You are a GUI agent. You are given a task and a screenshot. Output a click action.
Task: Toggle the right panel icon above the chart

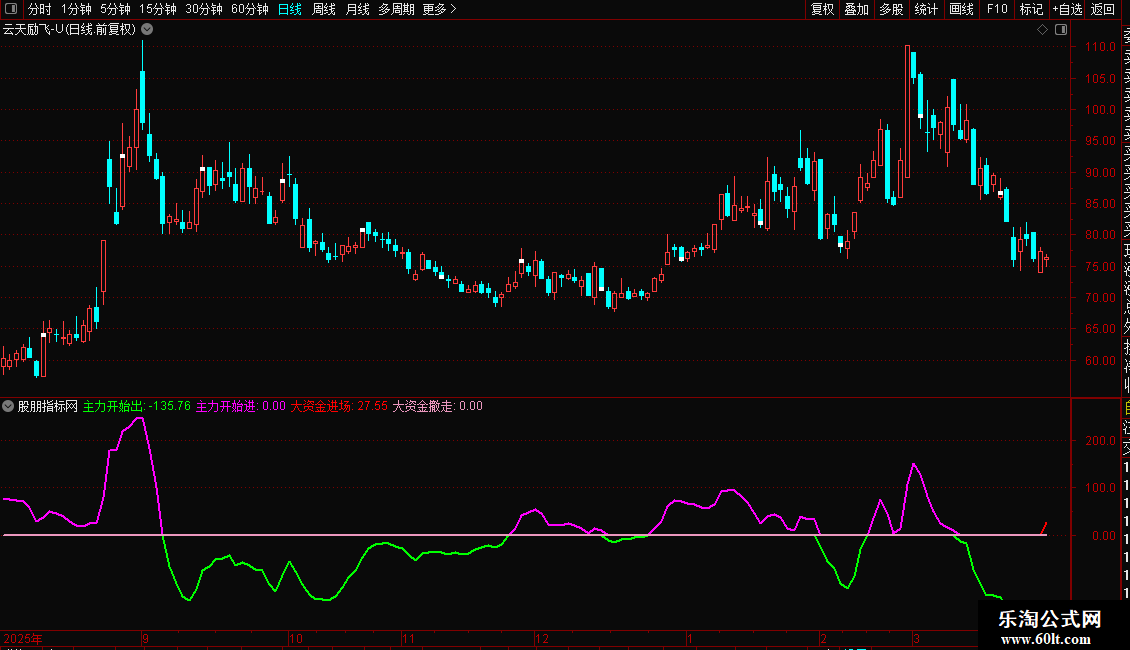[x=1061, y=30]
